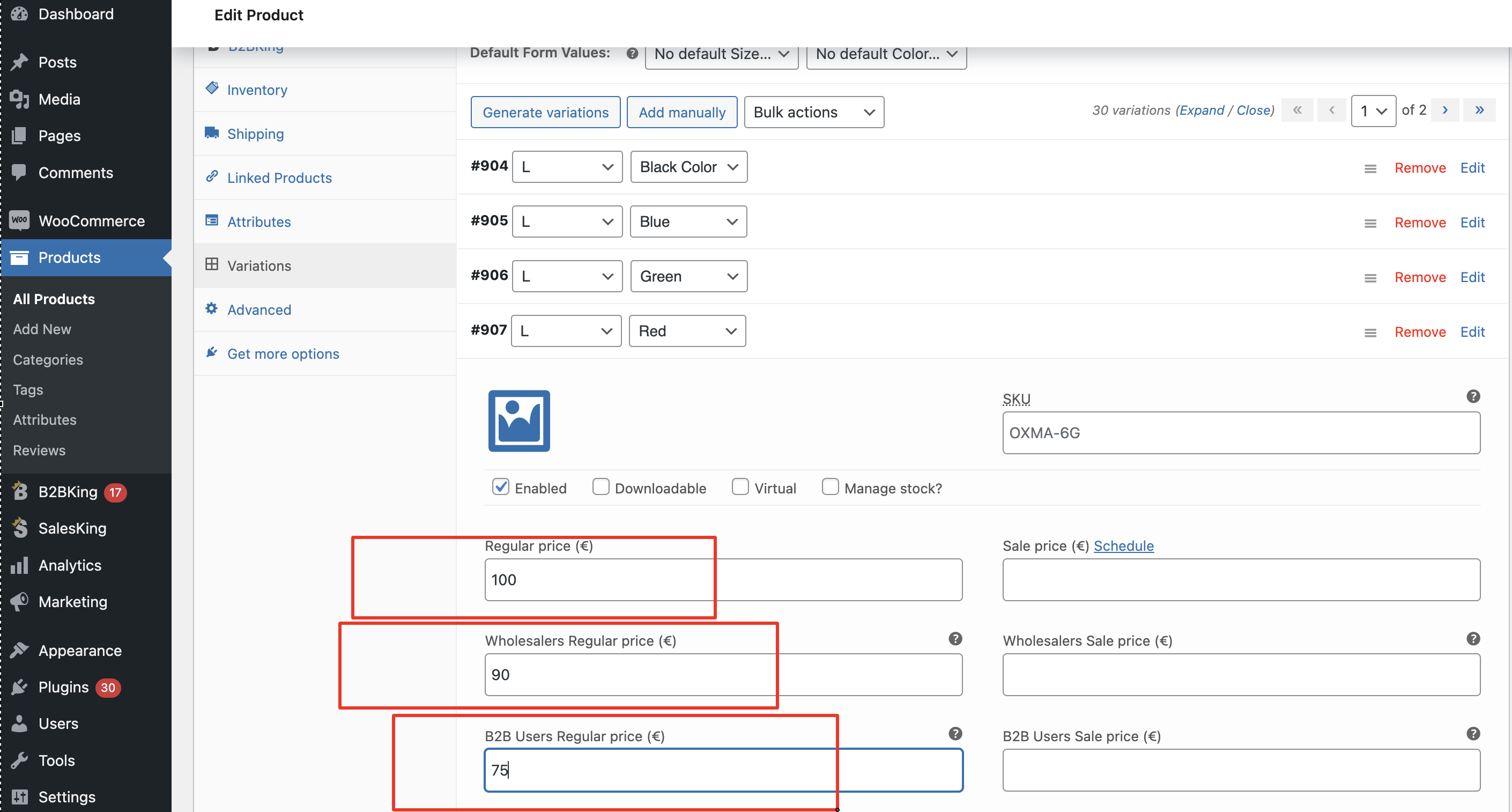1512x812 pixels.
Task: Click the drag handle icon for variation #905
Action: pos(1370,223)
